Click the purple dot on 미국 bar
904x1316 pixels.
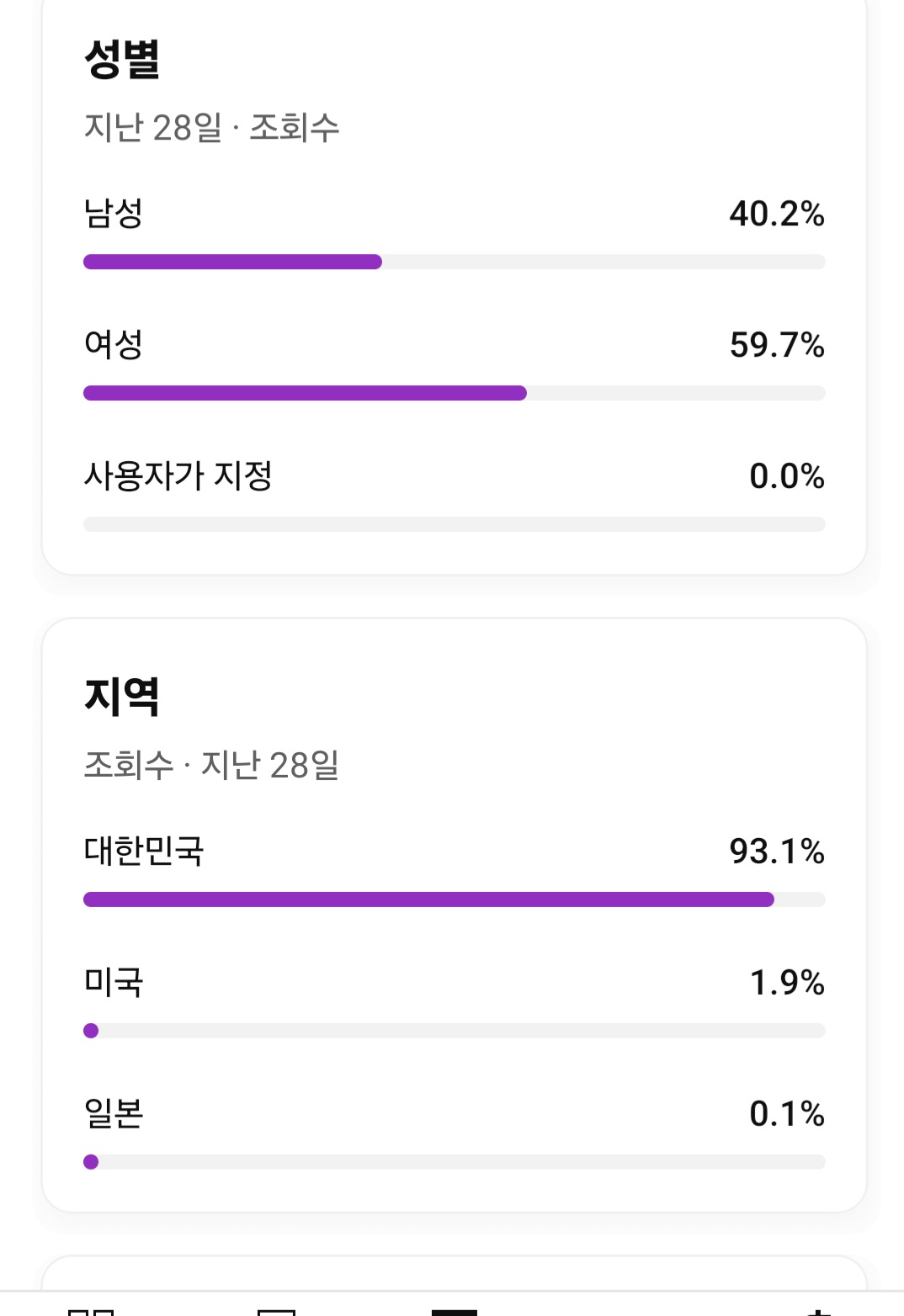tap(91, 1031)
